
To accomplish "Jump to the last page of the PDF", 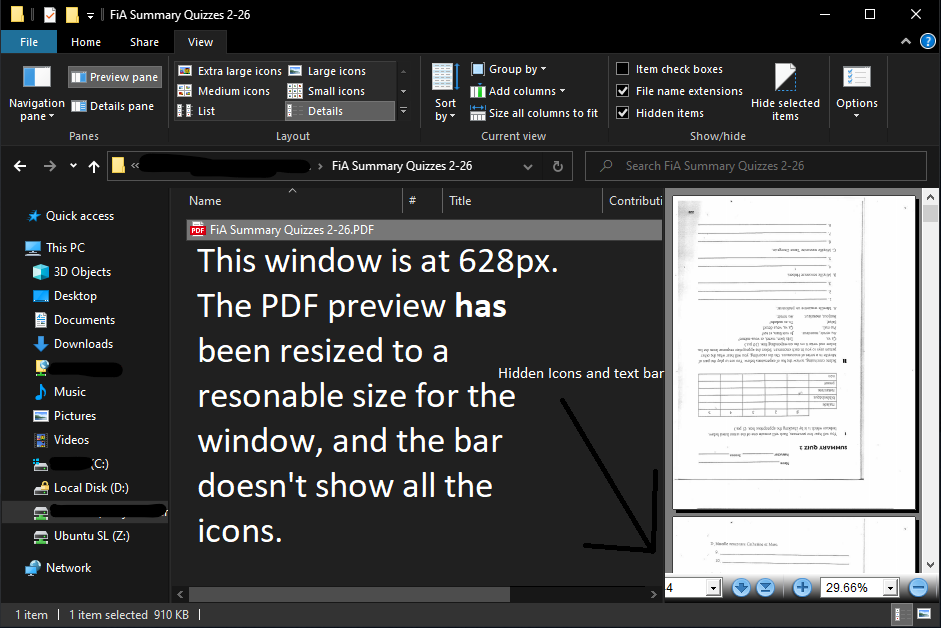I will [x=765, y=587].
